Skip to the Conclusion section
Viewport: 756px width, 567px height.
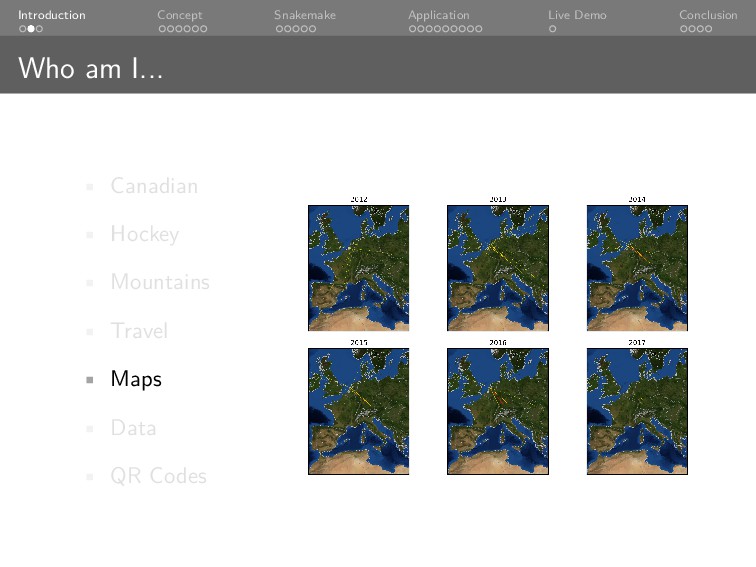(x=708, y=15)
